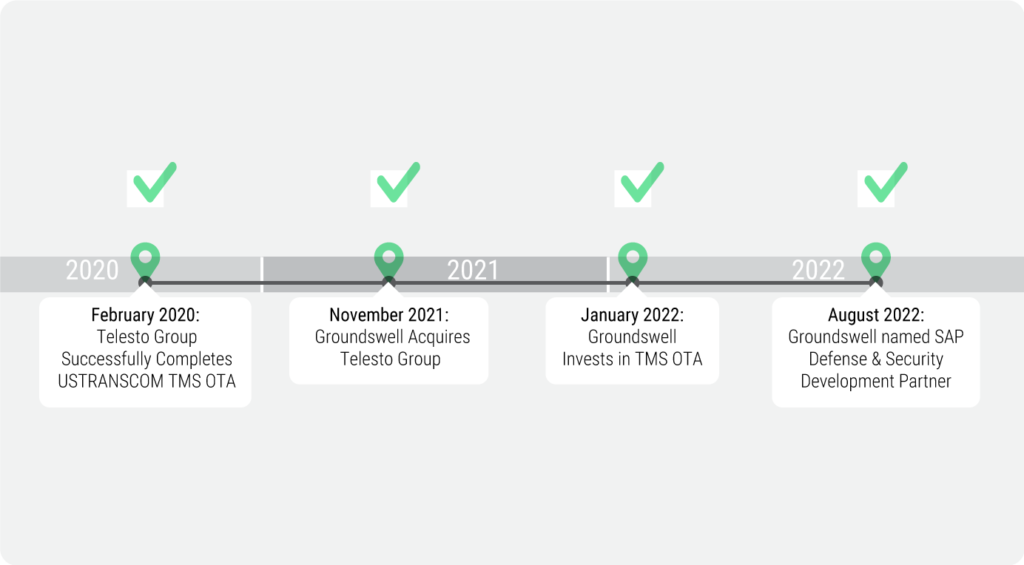Click the 2021 year label on timeline
Viewport: 1024px width, 565px height.
[x=473, y=270]
